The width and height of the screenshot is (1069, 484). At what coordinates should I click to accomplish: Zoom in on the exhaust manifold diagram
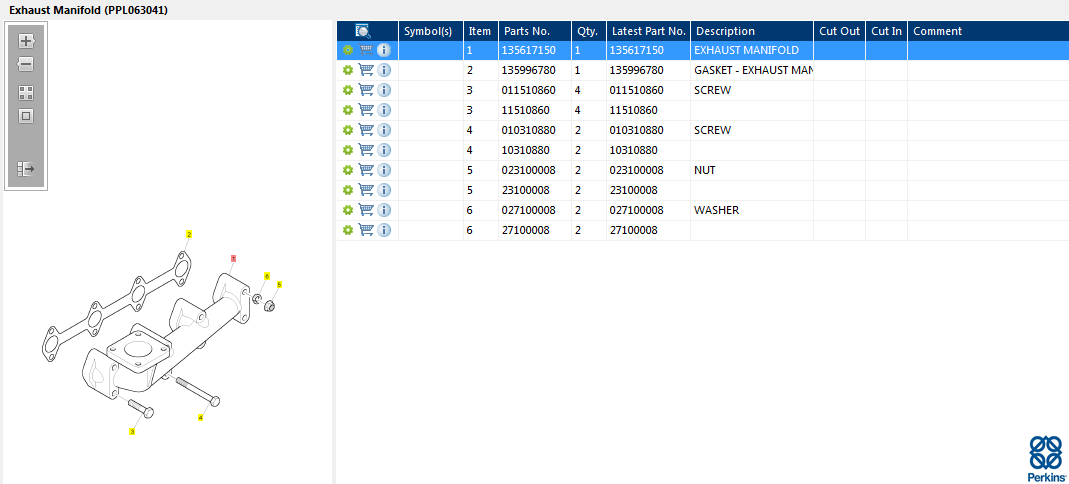pyautogui.click(x=26, y=41)
